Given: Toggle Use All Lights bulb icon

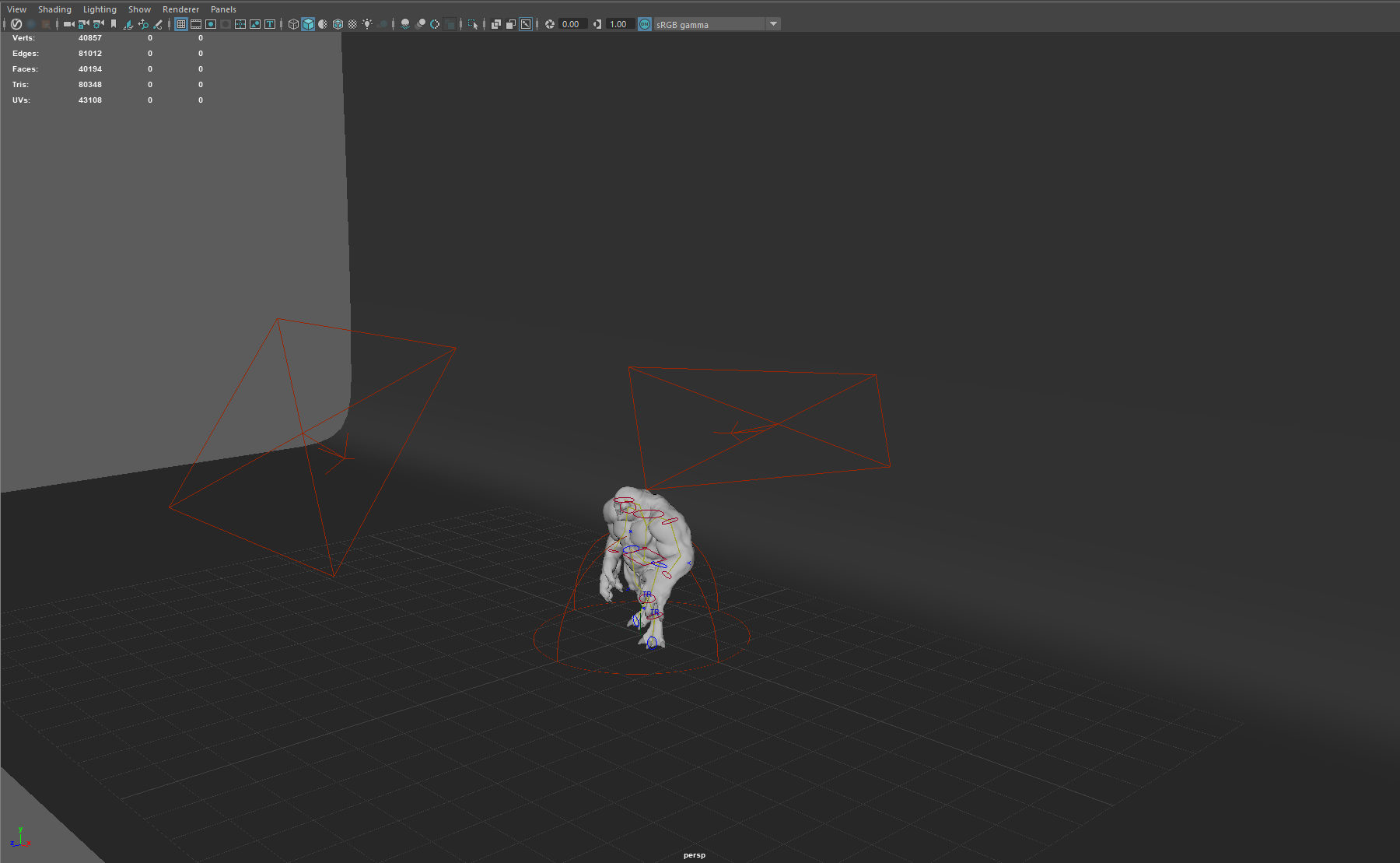Looking at the screenshot, I should point(367,24).
